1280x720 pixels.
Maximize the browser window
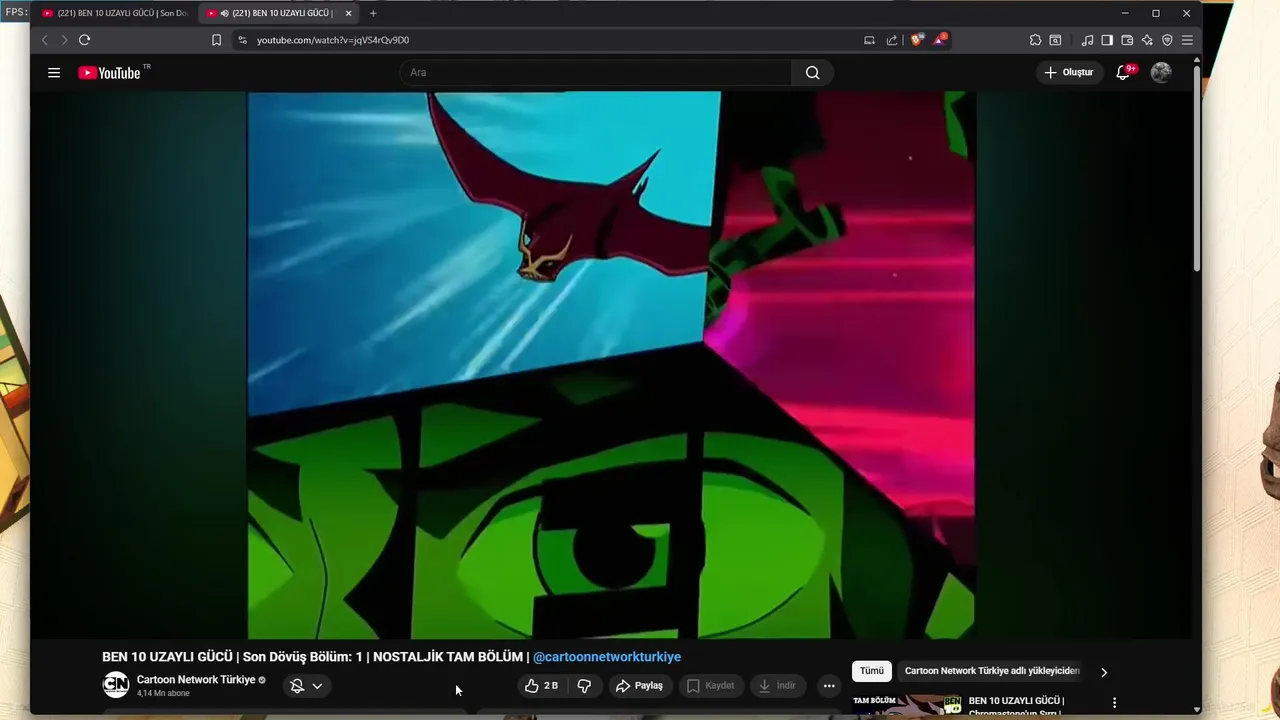(1156, 13)
